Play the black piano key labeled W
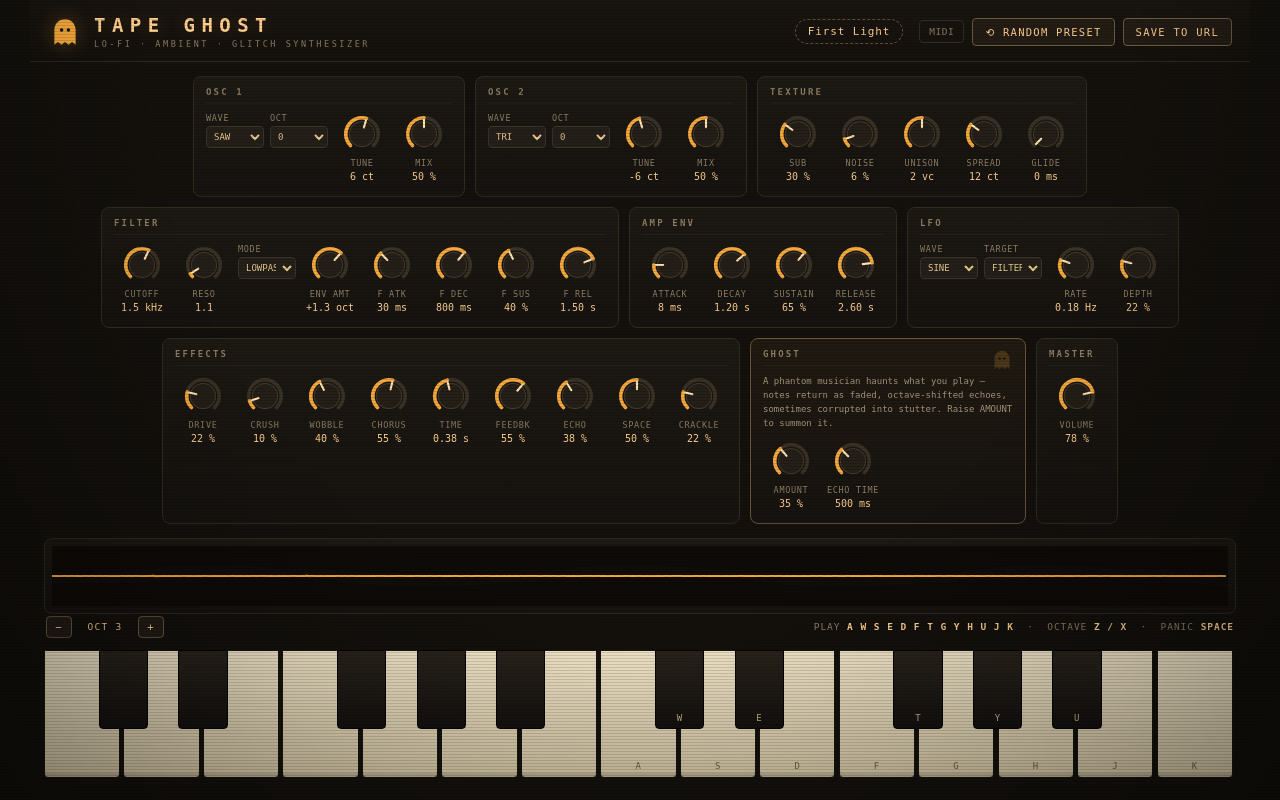Image resolution: width=1280 pixels, height=800 pixels. [x=679, y=689]
